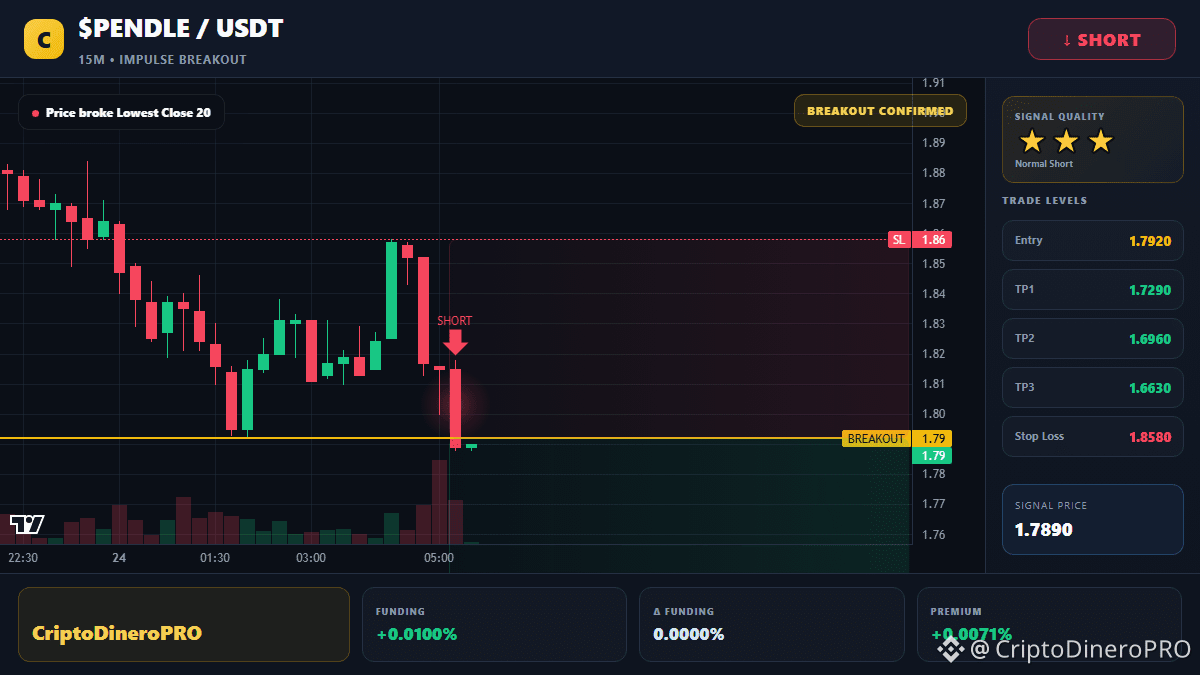Click the 15M Impulse Breakout subtitle
Screen dimensions: 1200x675
[162, 60]
